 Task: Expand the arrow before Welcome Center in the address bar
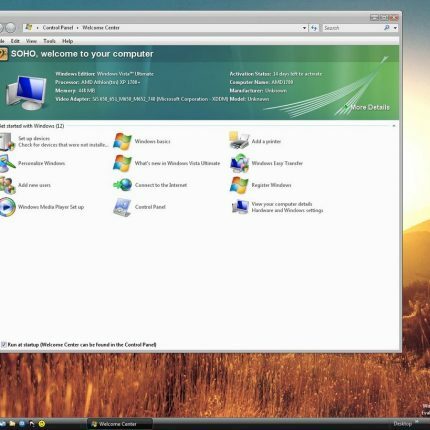(x=77, y=28)
